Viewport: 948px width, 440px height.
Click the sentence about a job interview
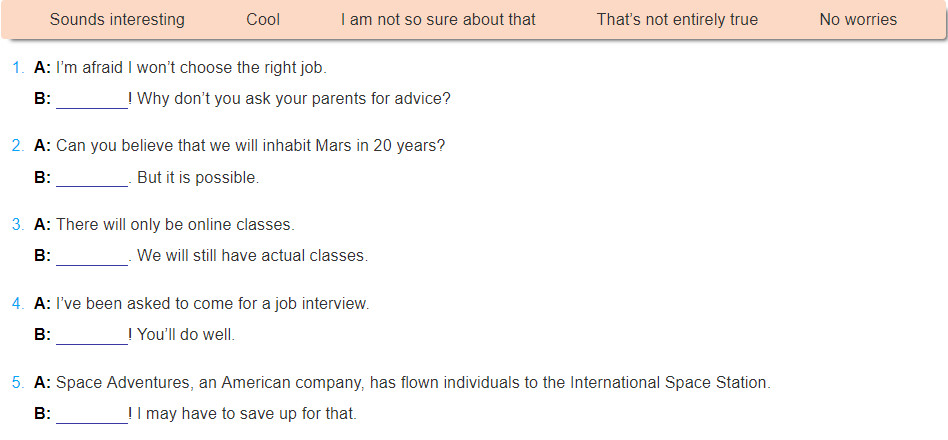212,303
